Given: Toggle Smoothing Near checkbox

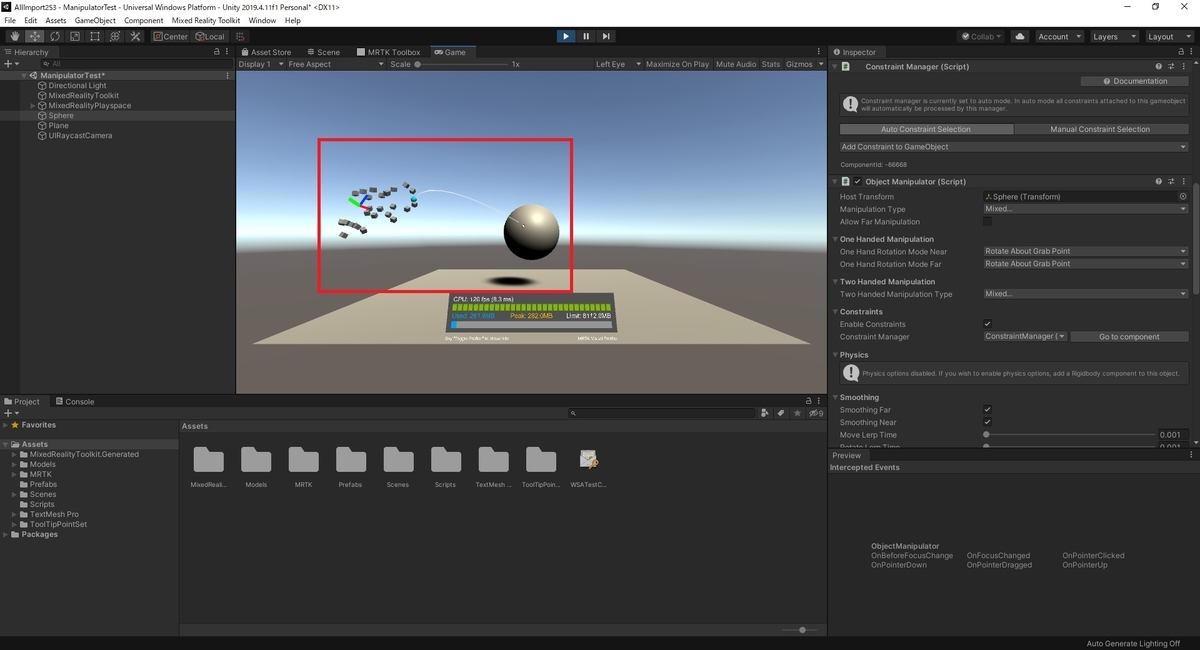Looking at the screenshot, I should [987, 422].
